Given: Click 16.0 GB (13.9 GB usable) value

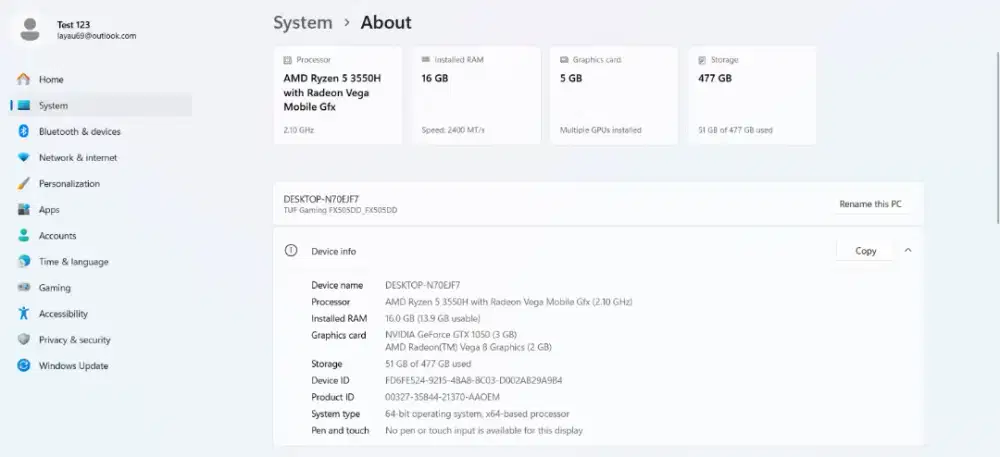Looking at the screenshot, I should [x=432, y=318].
